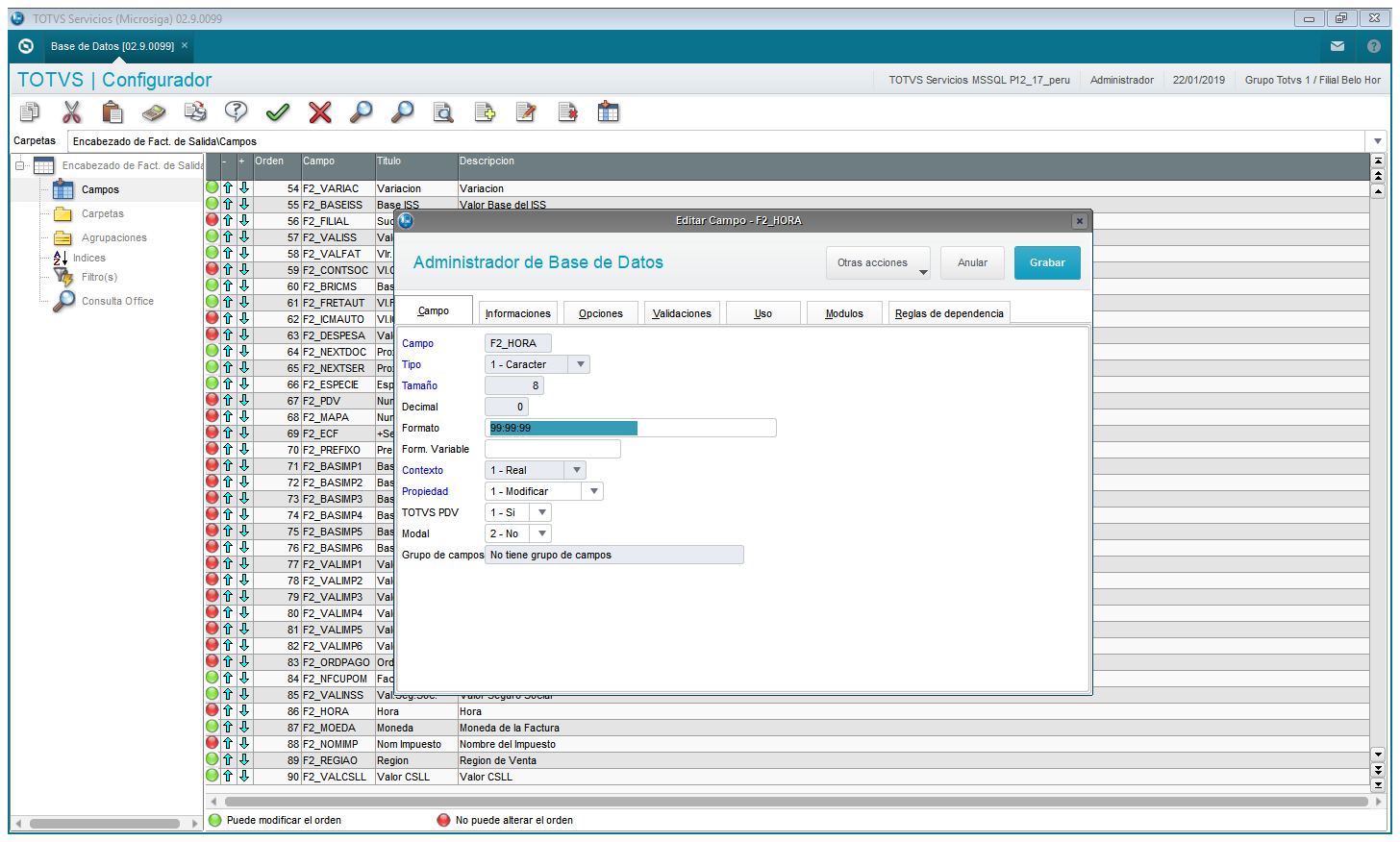
Task: Select Carpetas folder in the tree
Action: (x=102, y=213)
